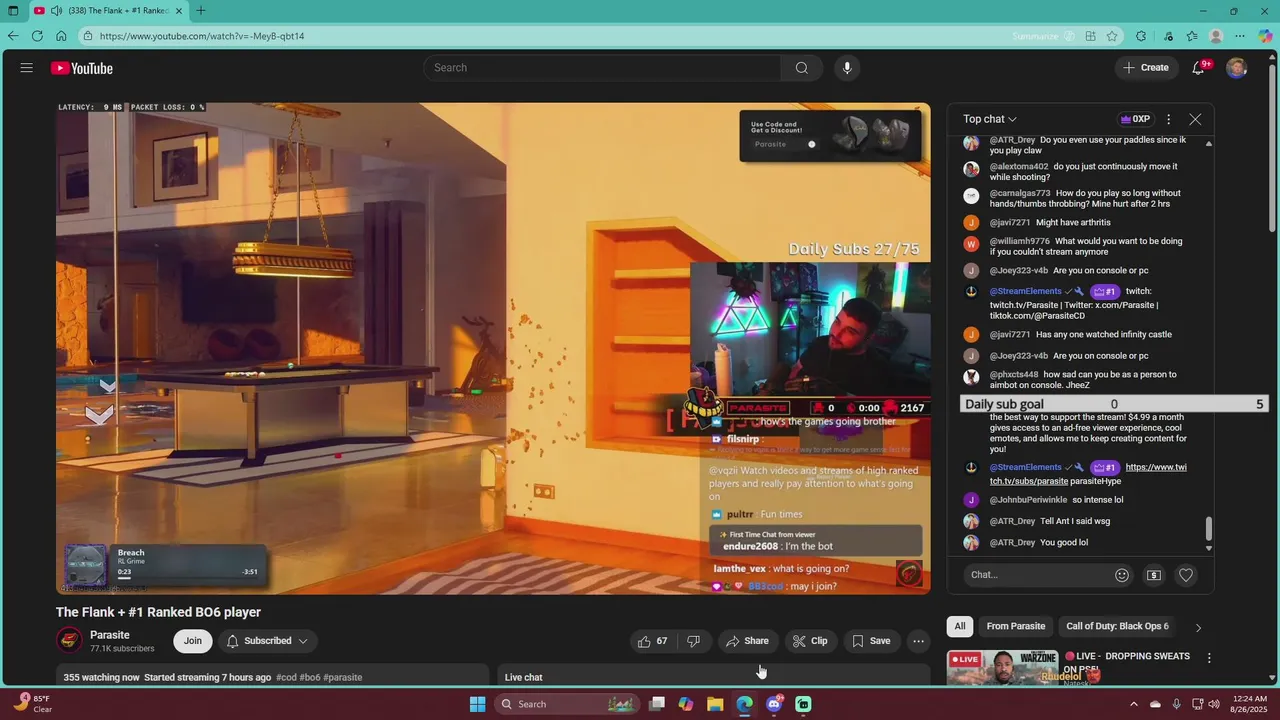
Task: Open account avatar menu in YouTube
Action: click(1237, 68)
